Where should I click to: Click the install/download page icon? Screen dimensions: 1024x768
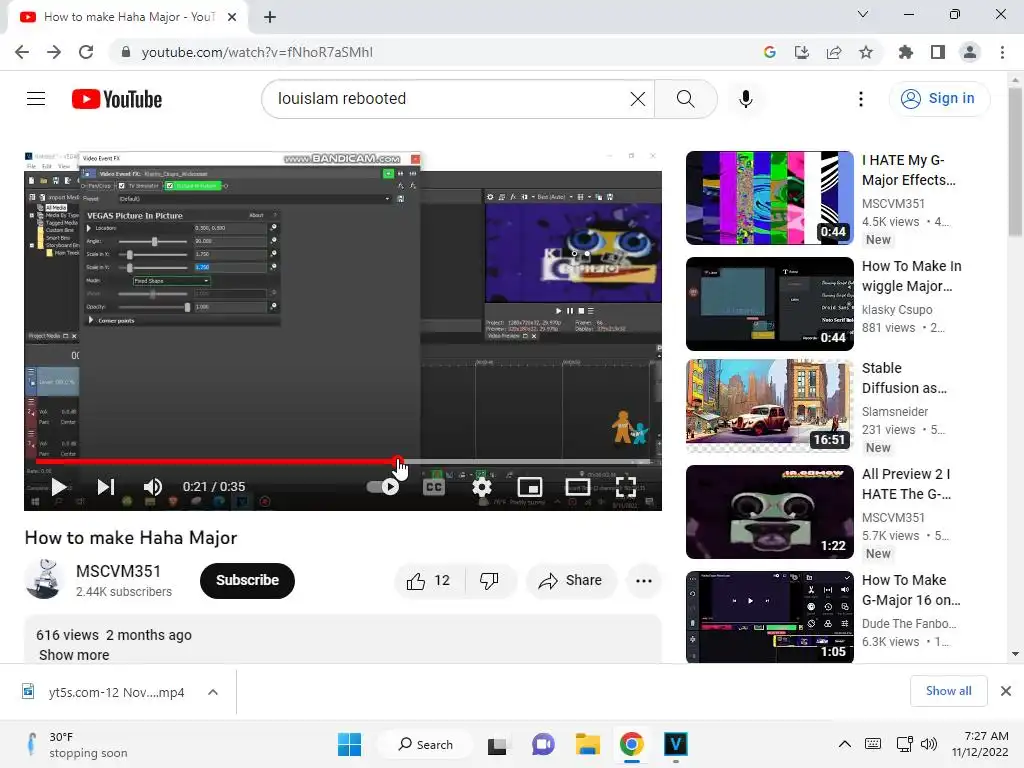801,52
